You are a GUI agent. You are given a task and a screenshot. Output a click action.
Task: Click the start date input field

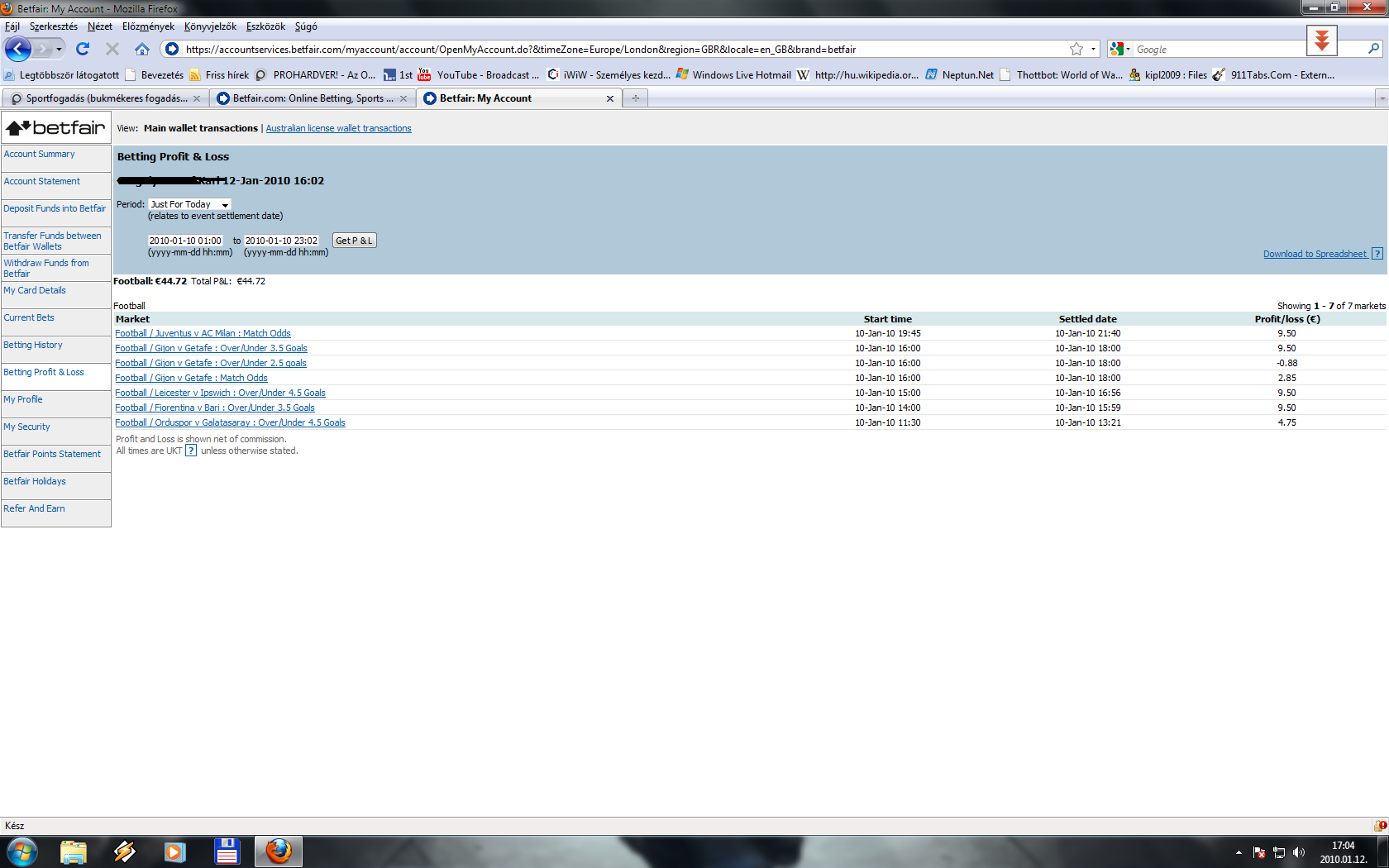[x=186, y=241]
